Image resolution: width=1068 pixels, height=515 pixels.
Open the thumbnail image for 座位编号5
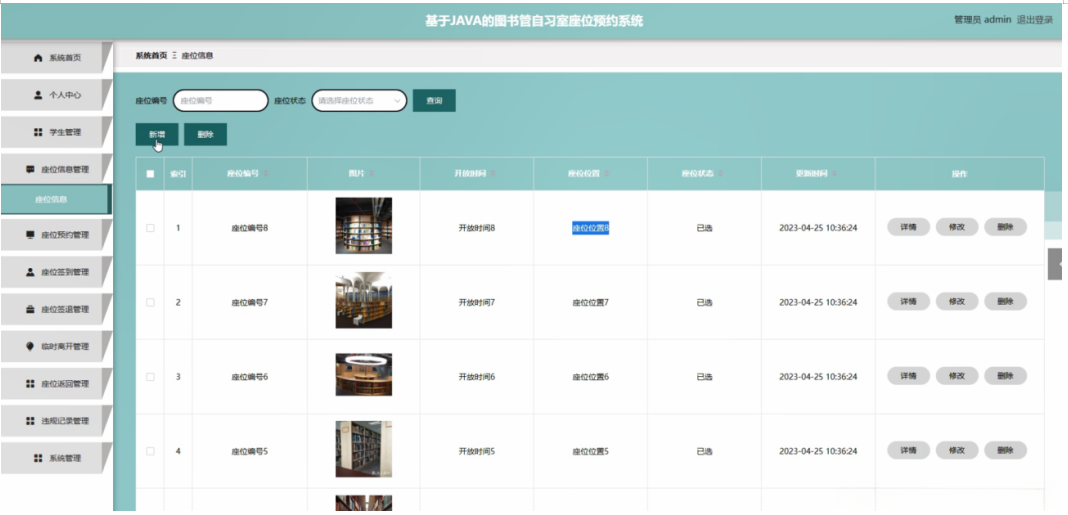tap(364, 449)
